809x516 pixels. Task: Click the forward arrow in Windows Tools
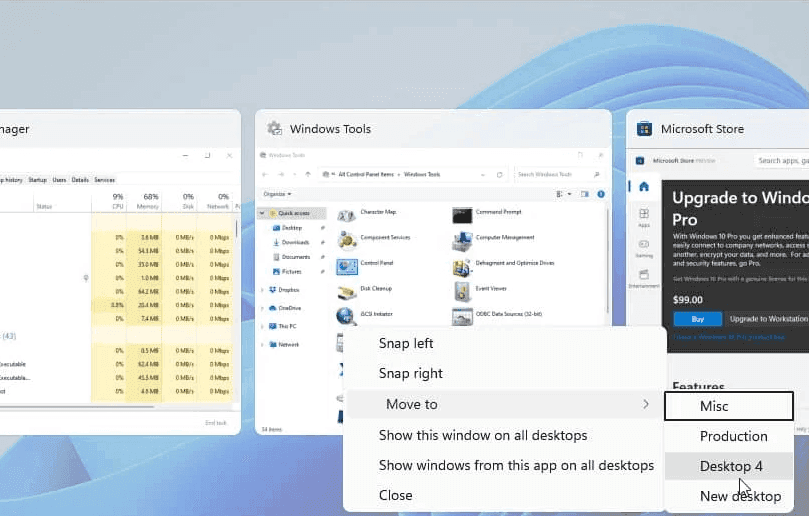click(x=281, y=174)
